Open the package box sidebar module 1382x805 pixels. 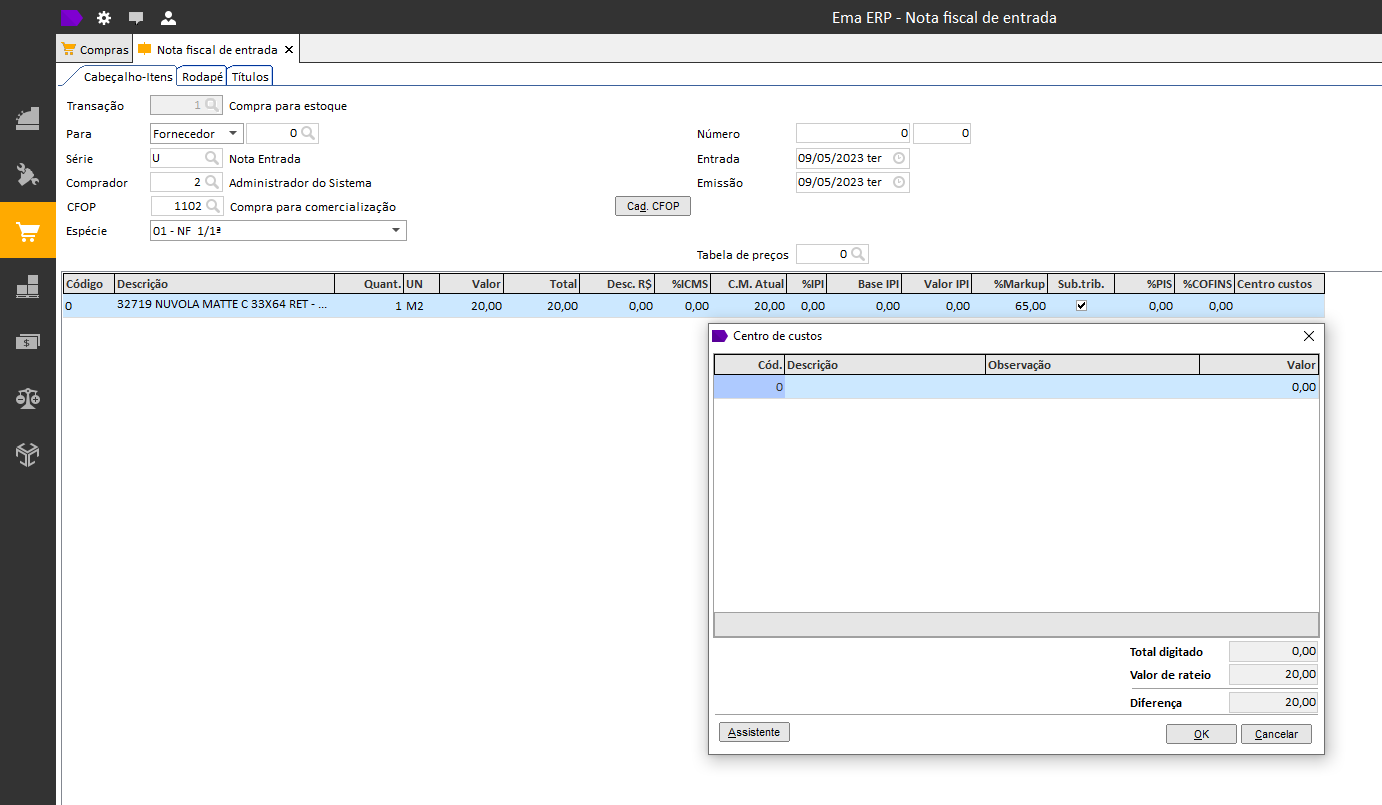28,454
